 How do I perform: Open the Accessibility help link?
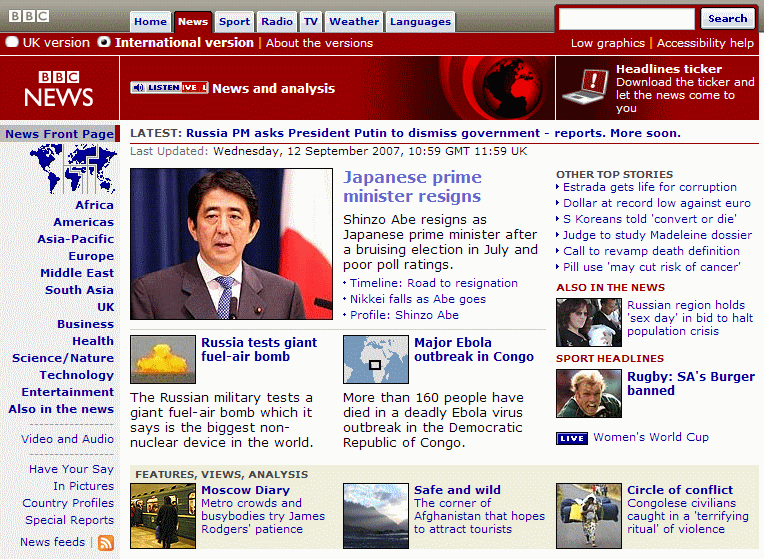pos(705,43)
